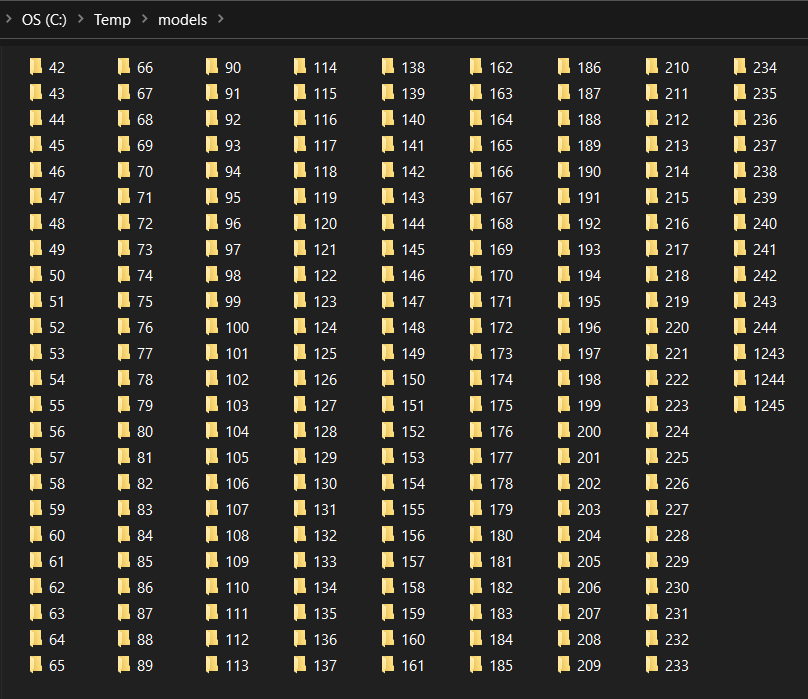Navigate to OS (C:) in breadcrumb
Image resolution: width=808 pixels, height=699 pixels.
pyautogui.click(x=44, y=20)
